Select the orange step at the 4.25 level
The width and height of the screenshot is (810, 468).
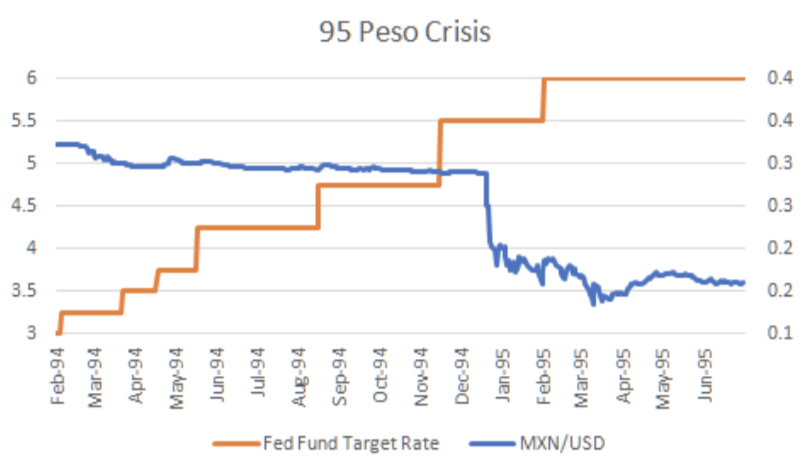click(x=257, y=228)
